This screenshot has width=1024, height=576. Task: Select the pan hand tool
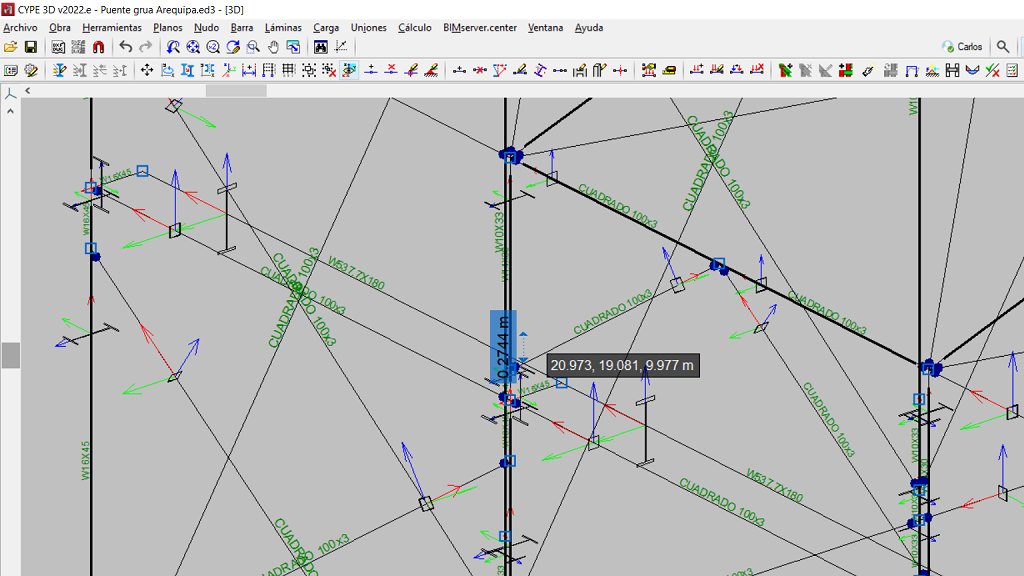pos(273,47)
